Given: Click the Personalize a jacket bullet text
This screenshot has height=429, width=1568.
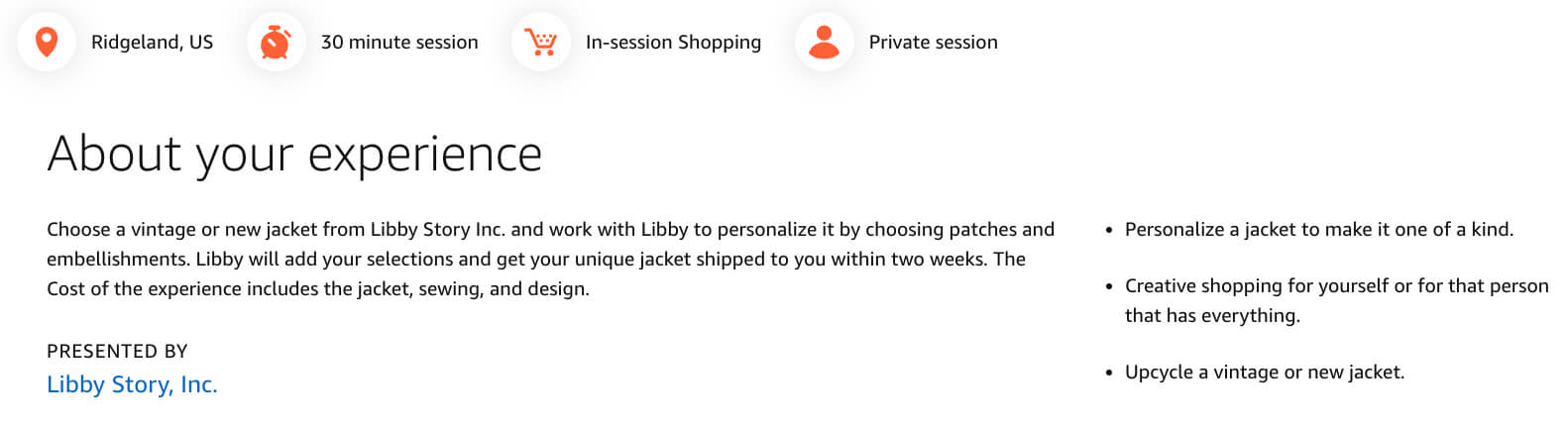Looking at the screenshot, I should (1318, 229).
